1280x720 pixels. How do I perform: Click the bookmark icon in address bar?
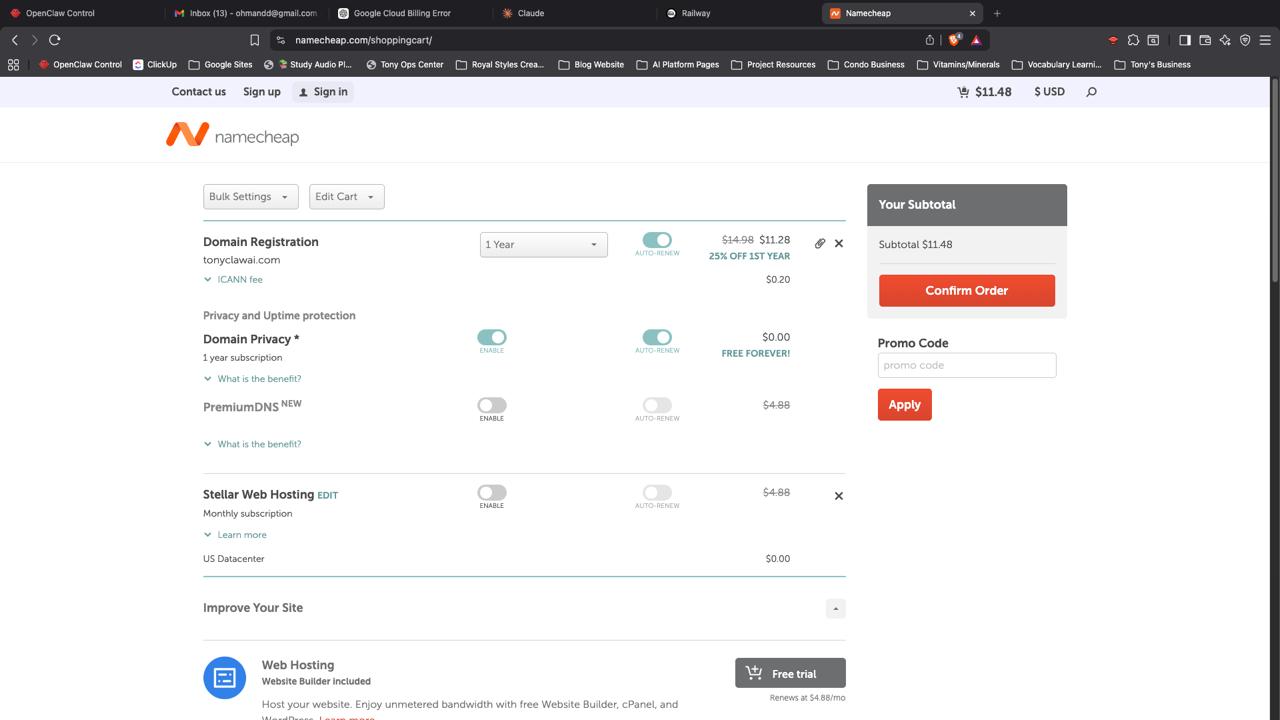pos(255,40)
